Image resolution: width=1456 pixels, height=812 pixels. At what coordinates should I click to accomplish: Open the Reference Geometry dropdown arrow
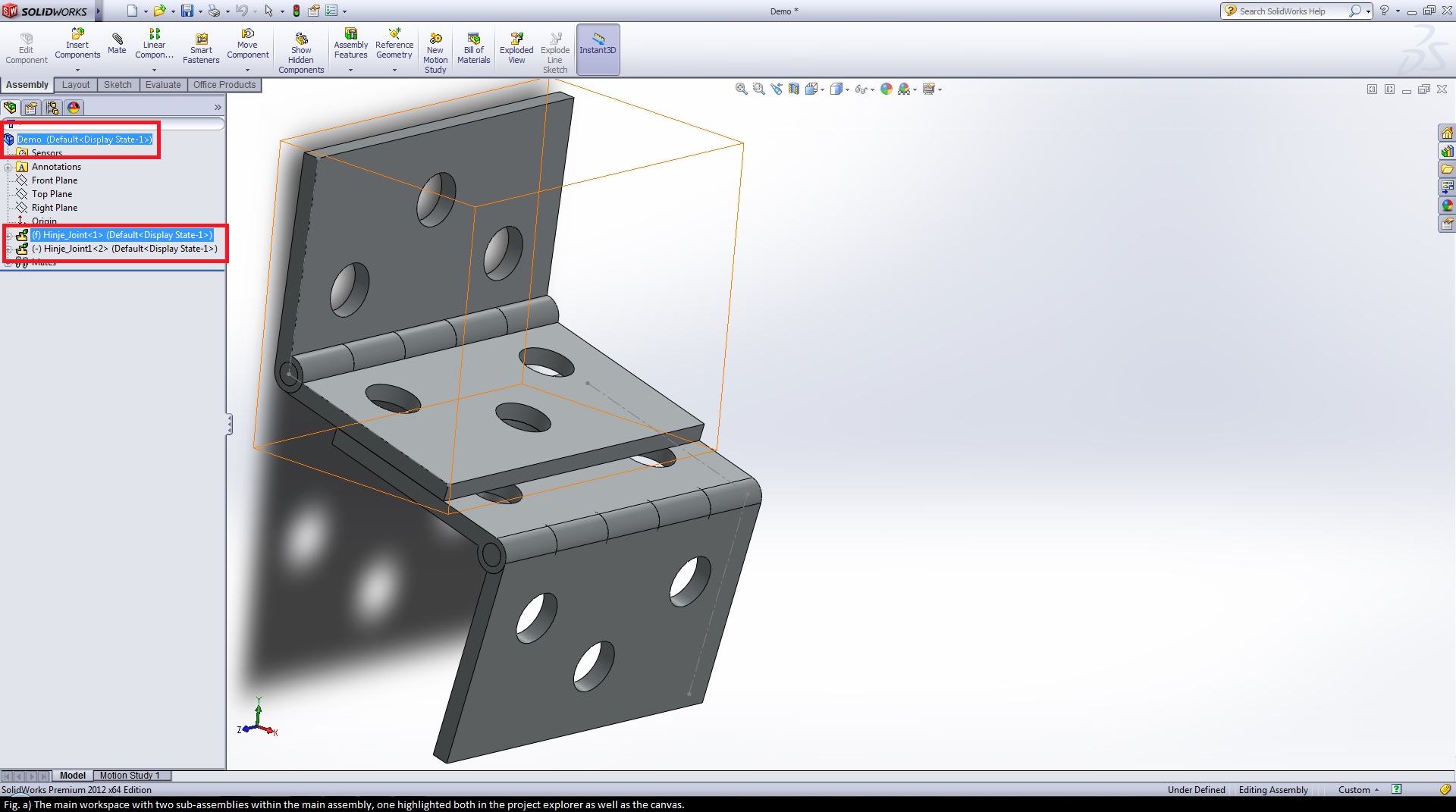[394, 71]
